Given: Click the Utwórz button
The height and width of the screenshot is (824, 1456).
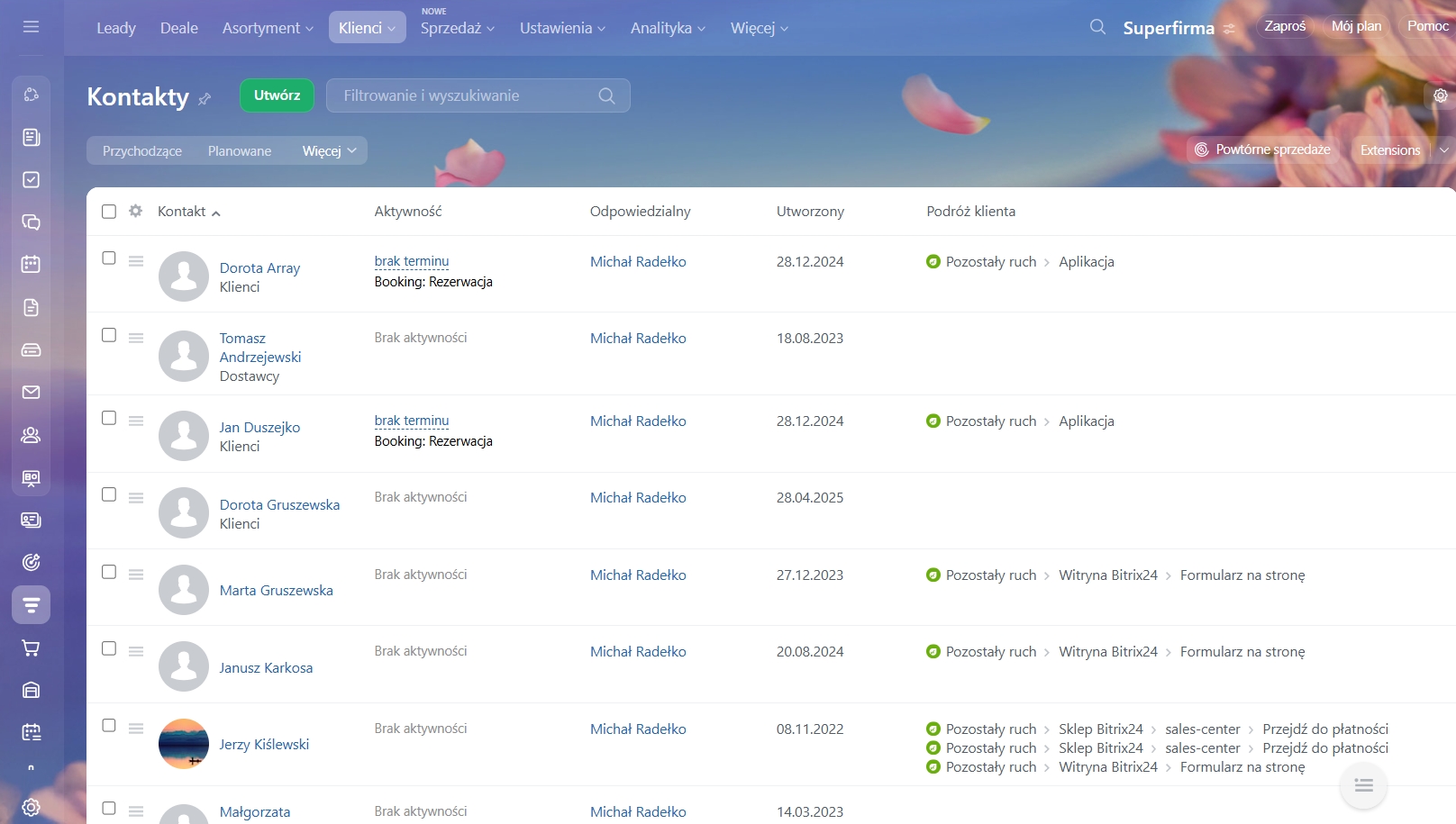Looking at the screenshot, I should point(277,95).
